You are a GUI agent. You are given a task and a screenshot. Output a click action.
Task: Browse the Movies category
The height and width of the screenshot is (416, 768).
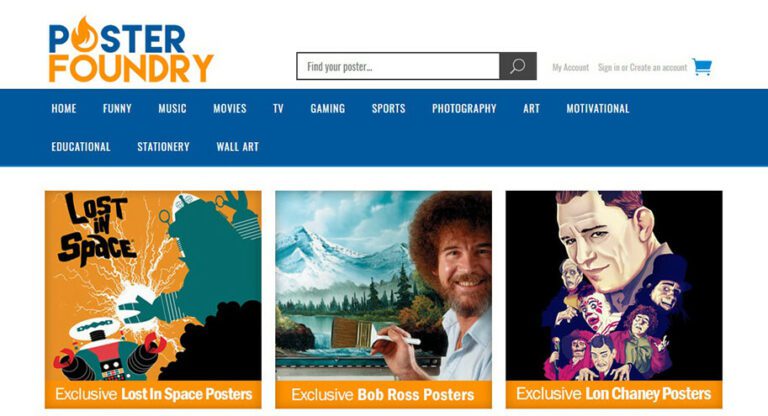230,108
